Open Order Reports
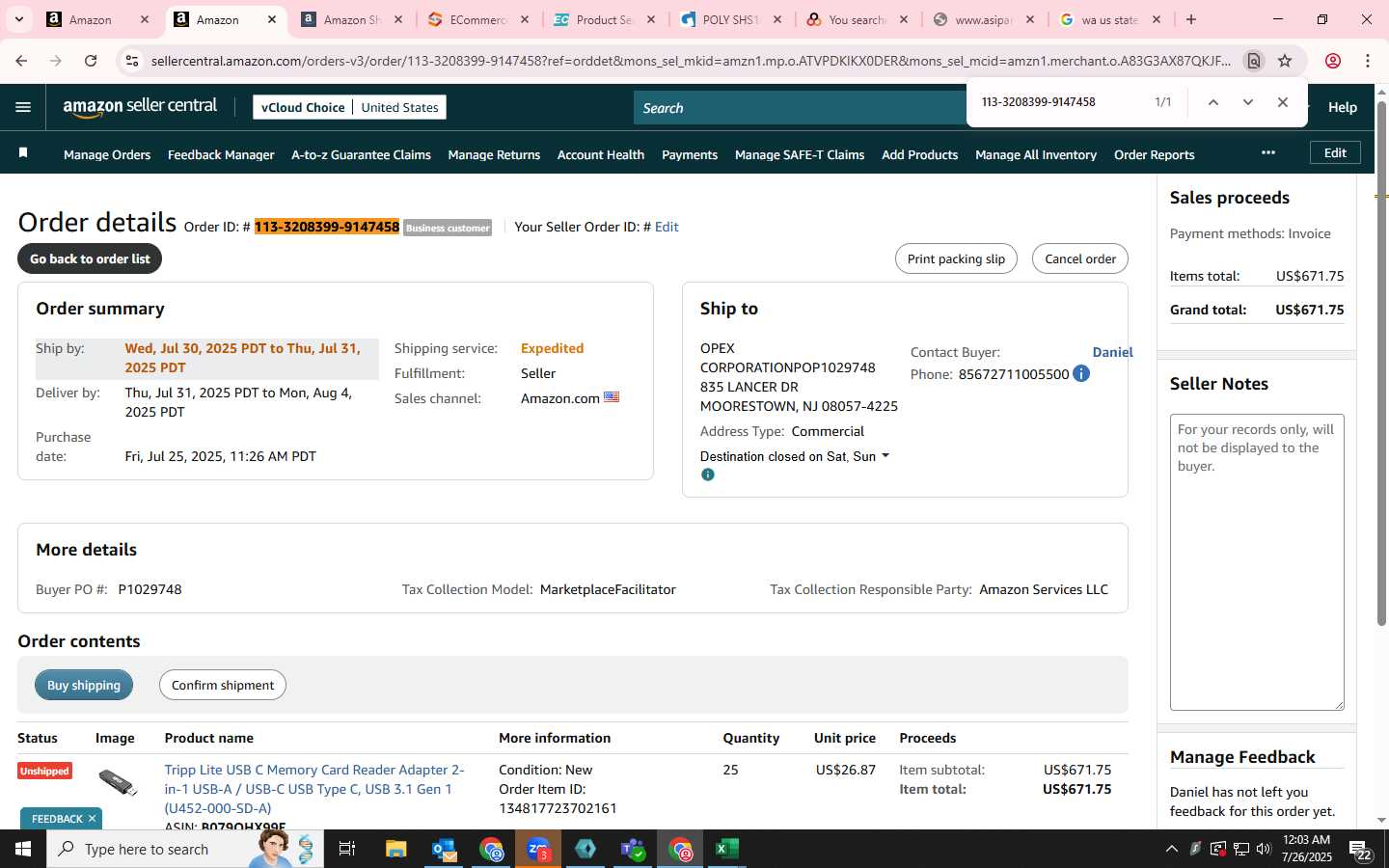Viewport: 1389px width, 868px height. point(1154,154)
